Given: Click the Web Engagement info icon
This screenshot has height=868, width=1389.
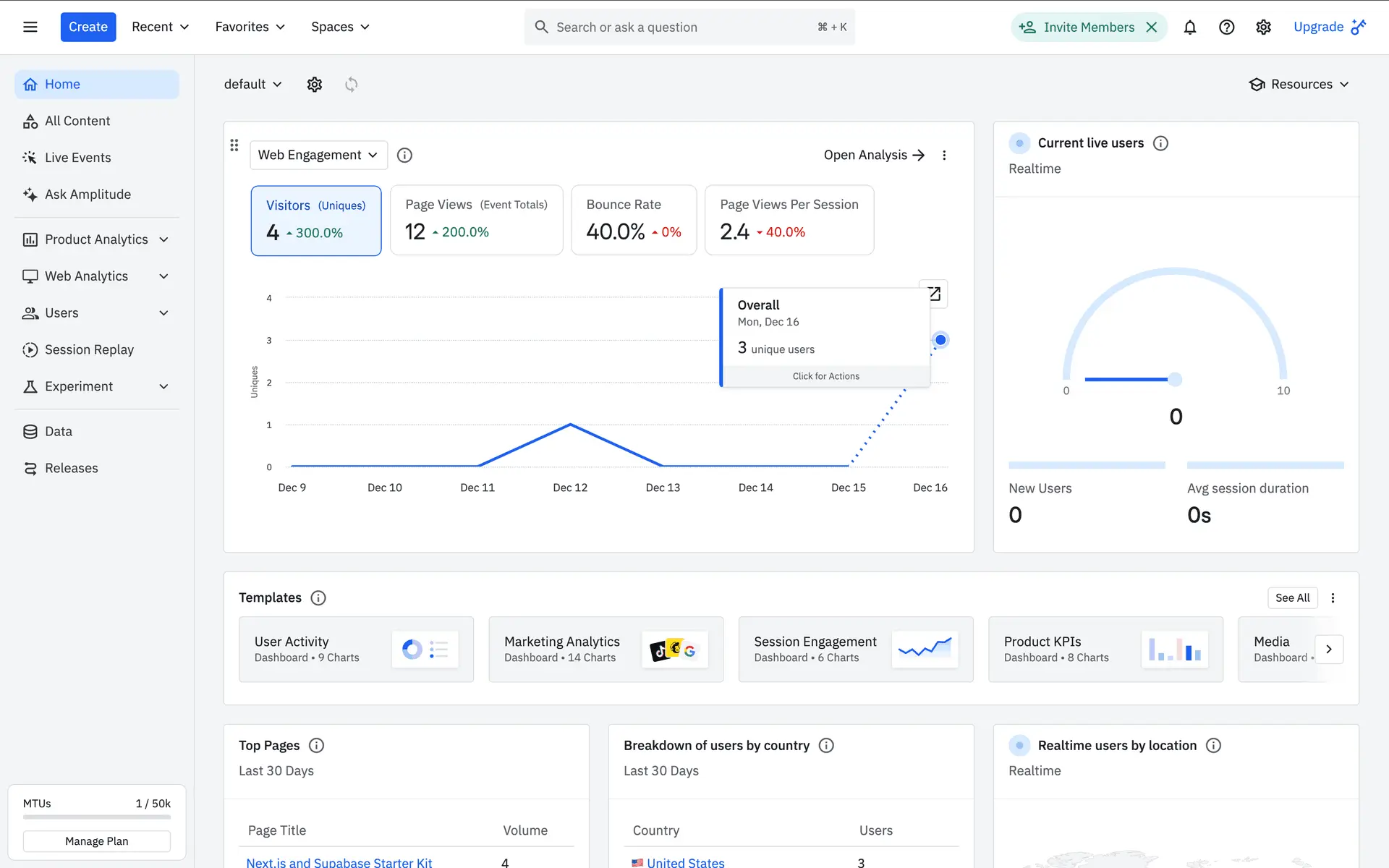Looking at the screenshot, I should click(404, 156).
